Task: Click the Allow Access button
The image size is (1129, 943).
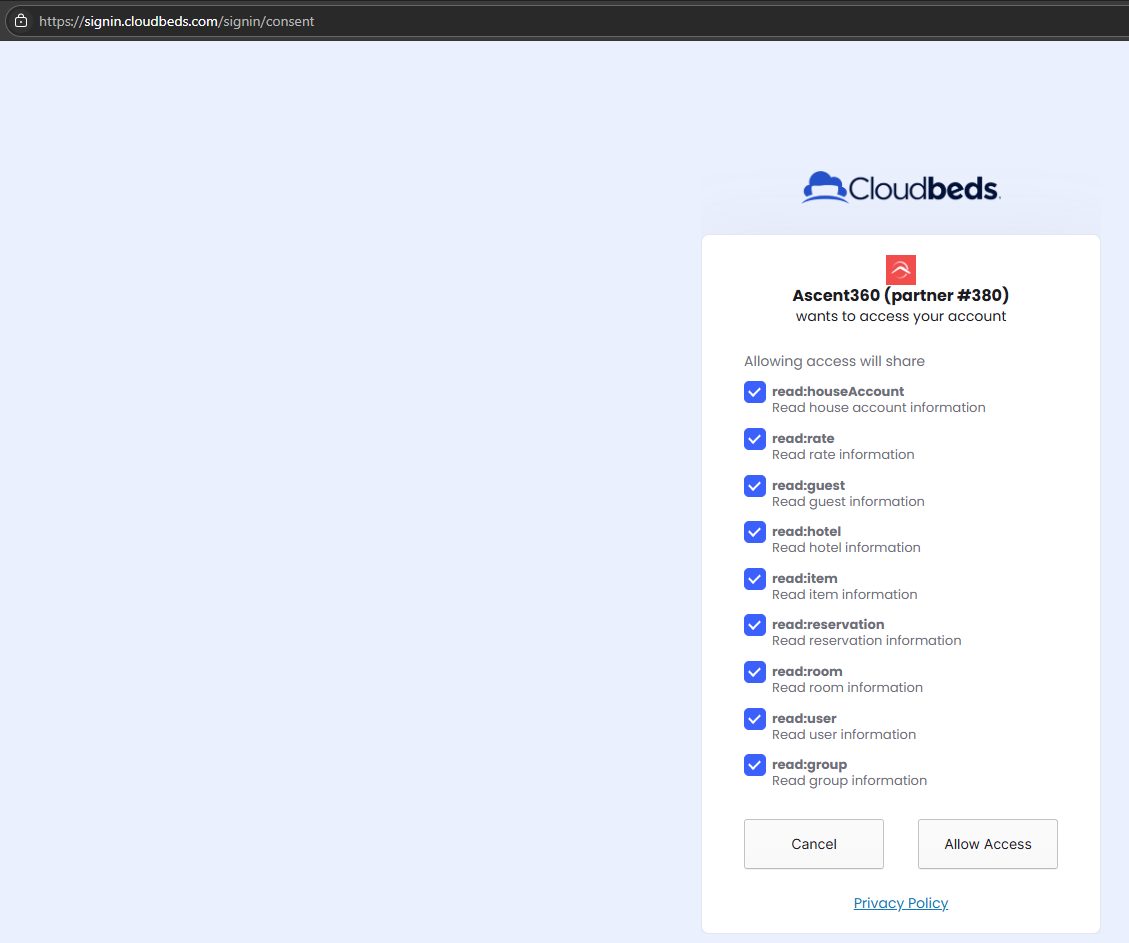Action: tap(988, 844)
